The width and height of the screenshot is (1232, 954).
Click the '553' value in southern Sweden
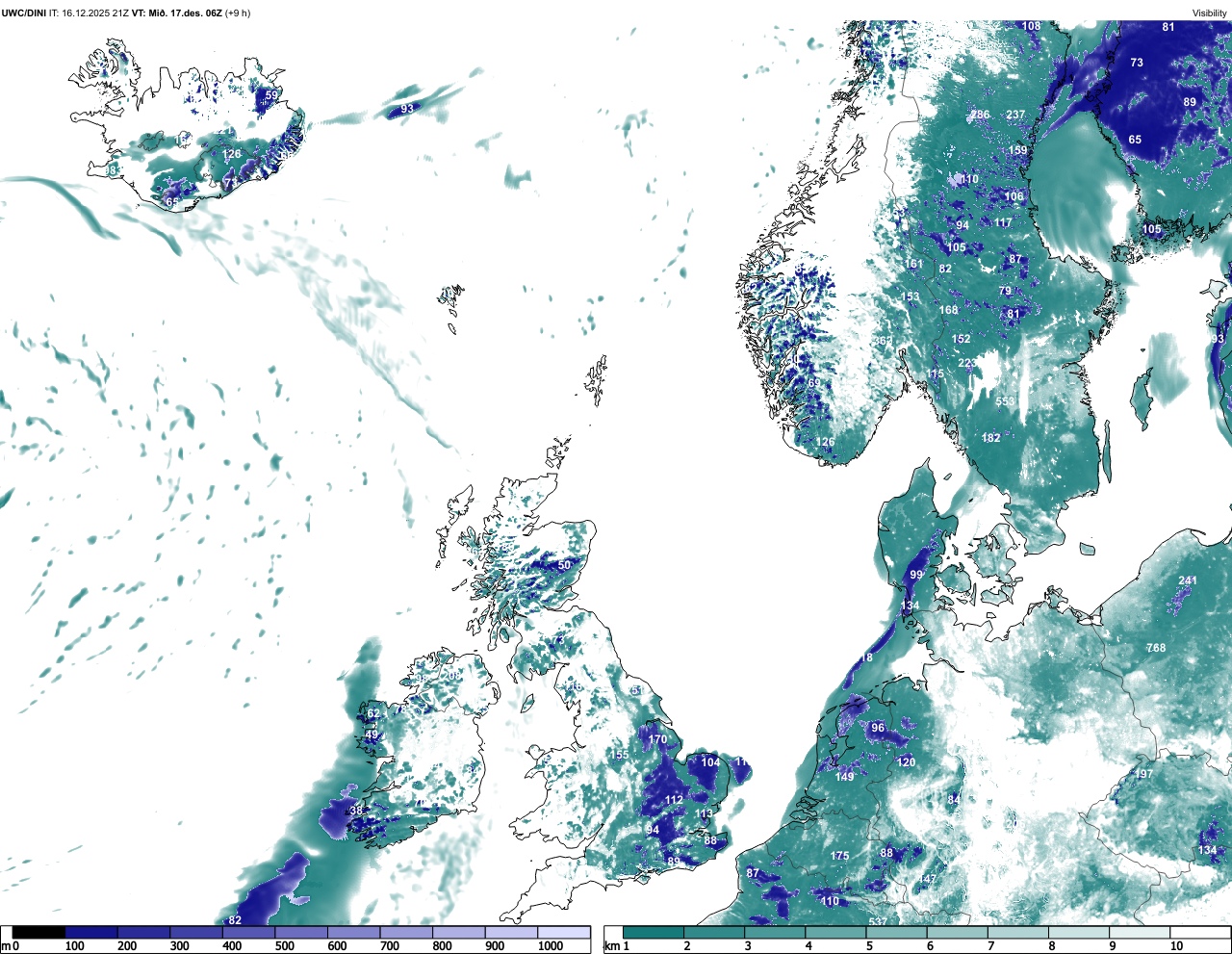[x=1005, y=402]
